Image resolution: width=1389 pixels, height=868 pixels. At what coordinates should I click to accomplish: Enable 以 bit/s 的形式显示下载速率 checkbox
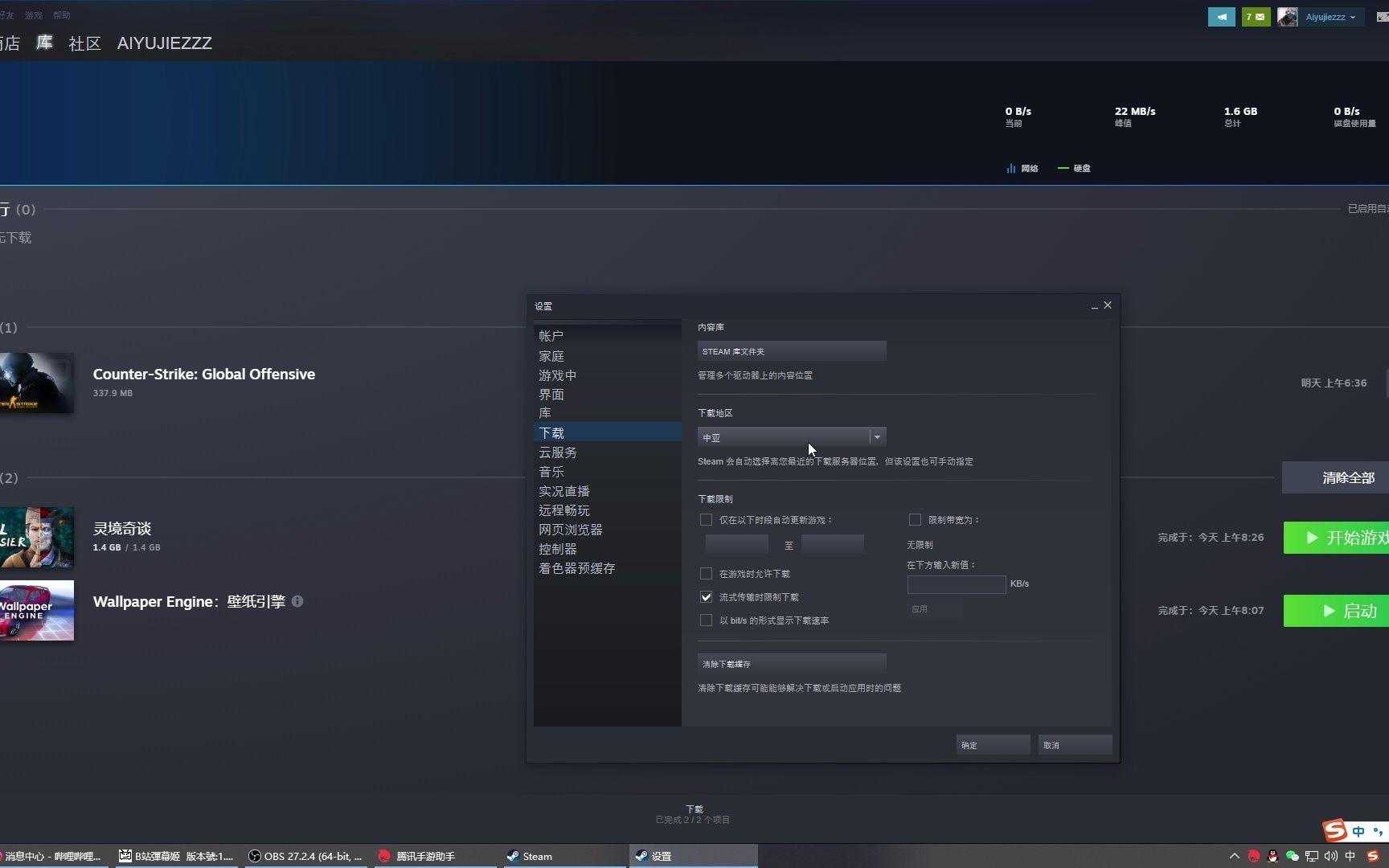click(x=706, y=620)
